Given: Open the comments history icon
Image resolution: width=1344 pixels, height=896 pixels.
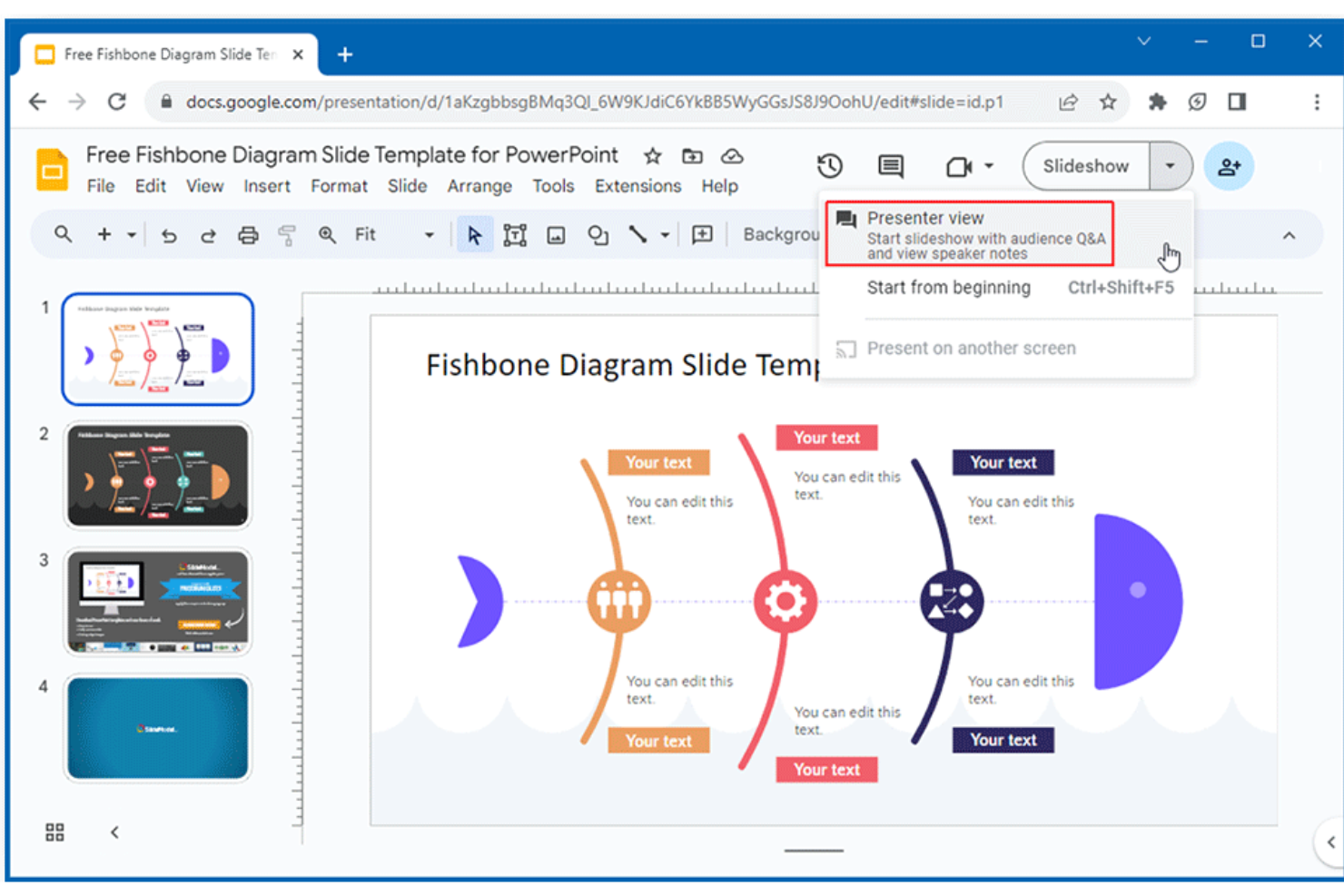Looking at the screenshot, I should coord(890,166).
